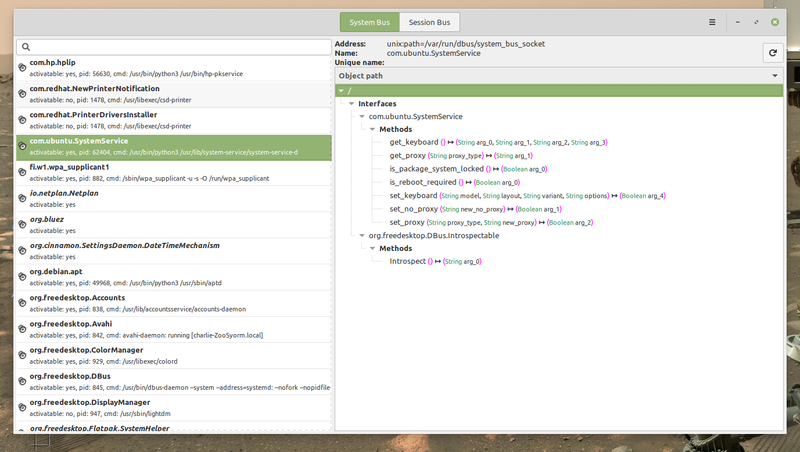Select the org.freedesktop.ColorManager service
Image resolution: width=800 pixels, height=452 pixels.
click(x=173, y=356)
